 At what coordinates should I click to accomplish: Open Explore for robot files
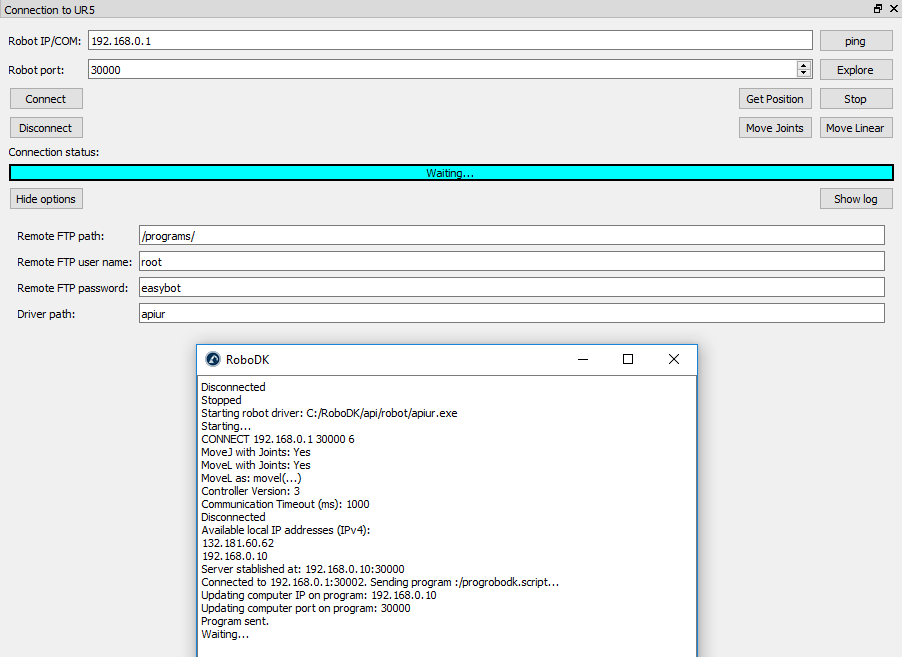click(855, 70)
